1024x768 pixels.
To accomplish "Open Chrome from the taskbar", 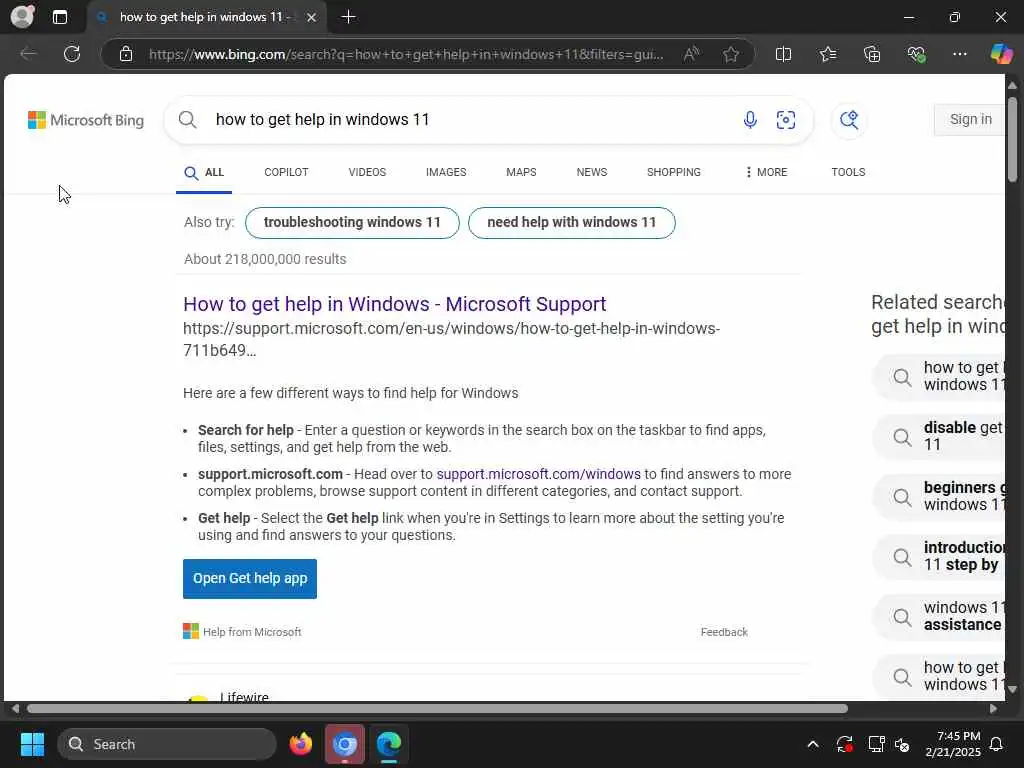I will [x=345, y=744].
